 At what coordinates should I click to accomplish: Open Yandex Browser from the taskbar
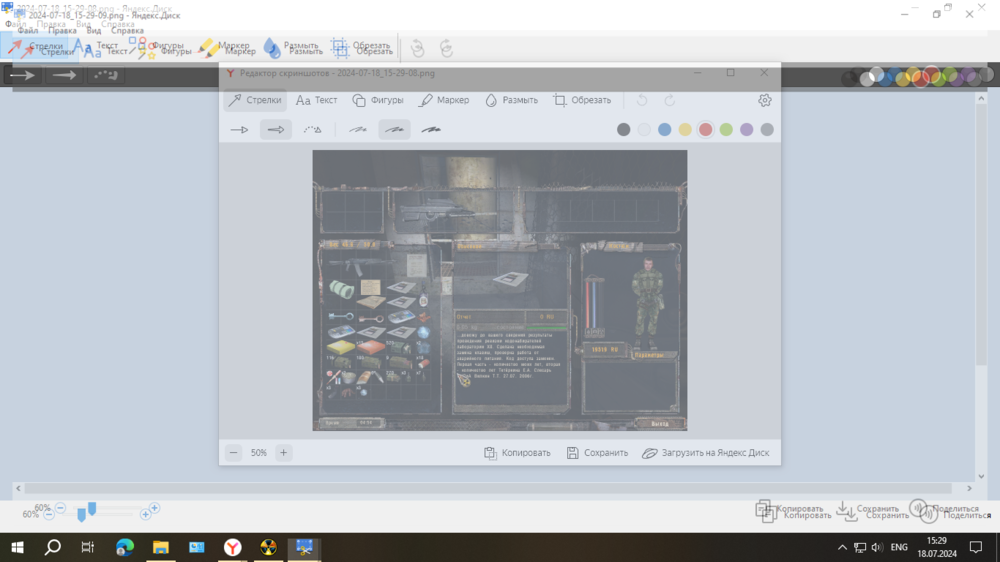click(232, 547)
